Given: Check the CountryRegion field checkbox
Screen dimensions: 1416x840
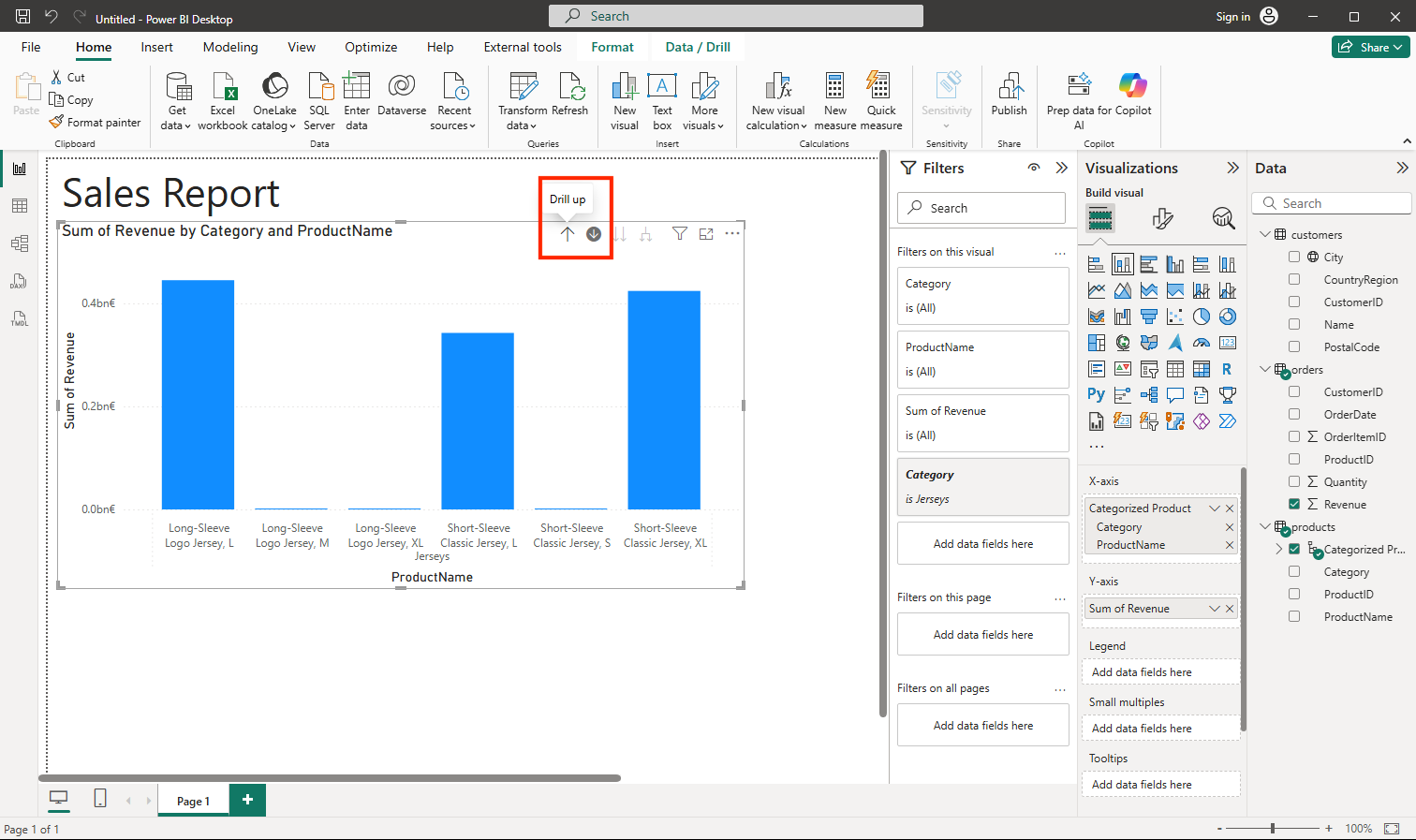Looking at the screenshot, I should (x=1294, y=279).
